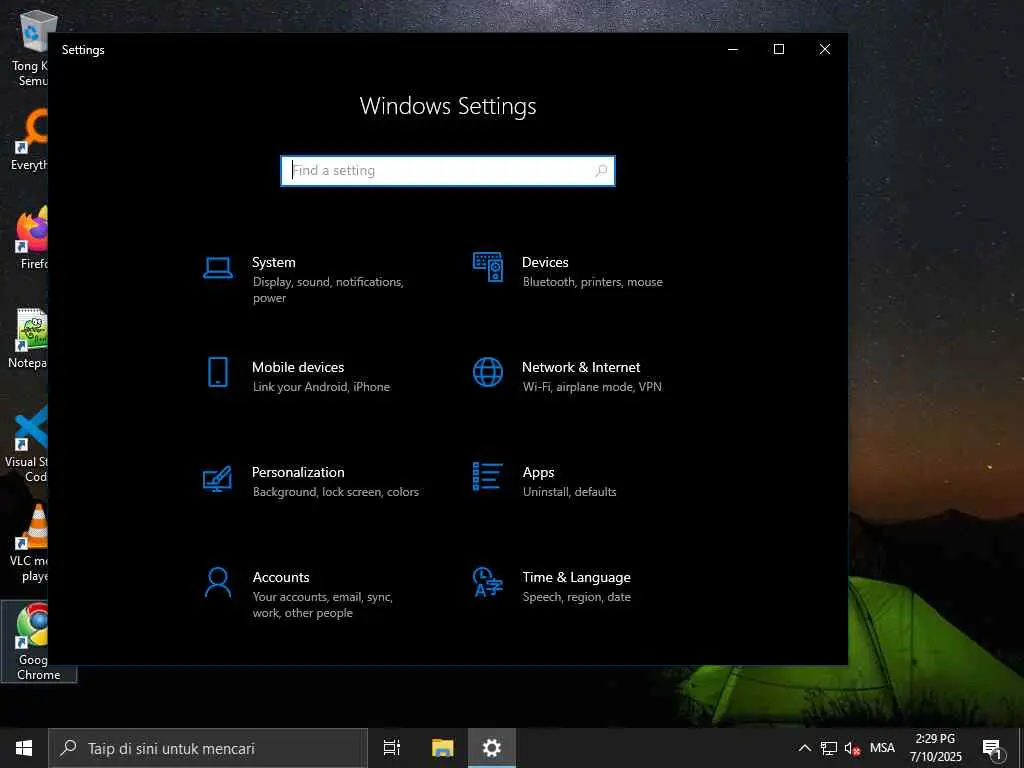Select the Notepad++ desktop shortcut

coord(28,338)
